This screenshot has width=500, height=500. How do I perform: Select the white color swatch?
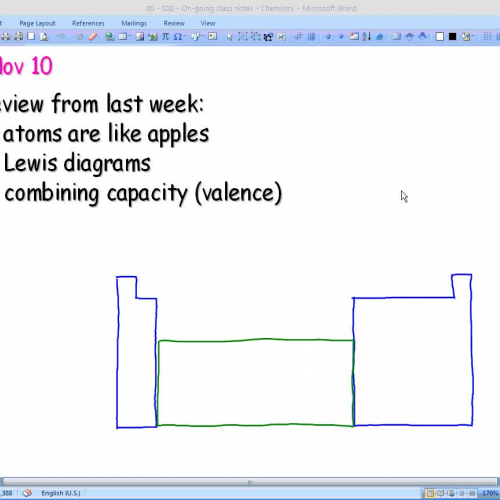(440, 36)
